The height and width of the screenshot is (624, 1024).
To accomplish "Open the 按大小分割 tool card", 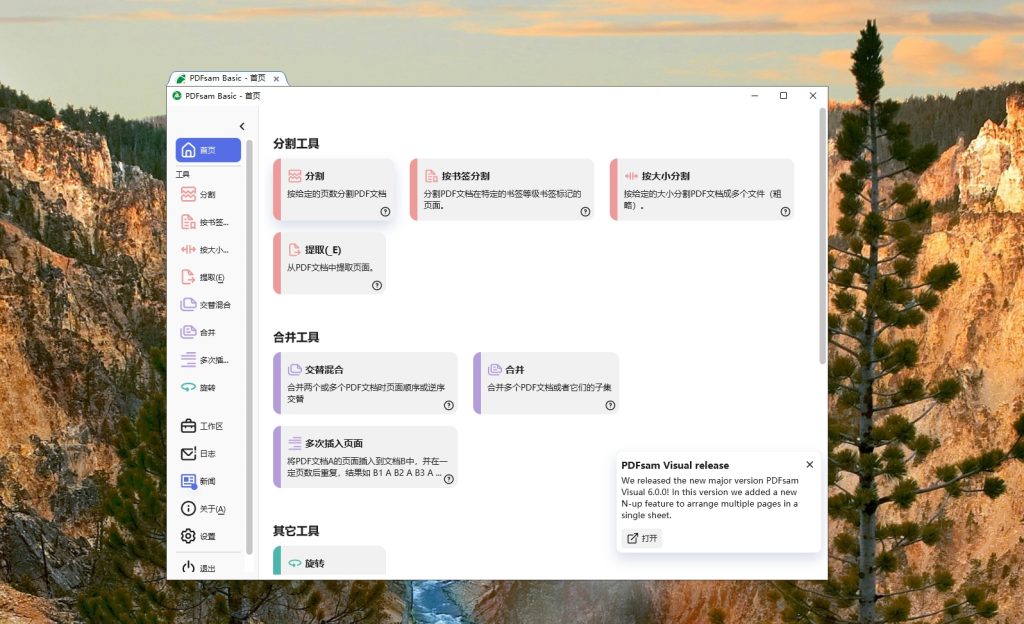I will coord(702,189).
